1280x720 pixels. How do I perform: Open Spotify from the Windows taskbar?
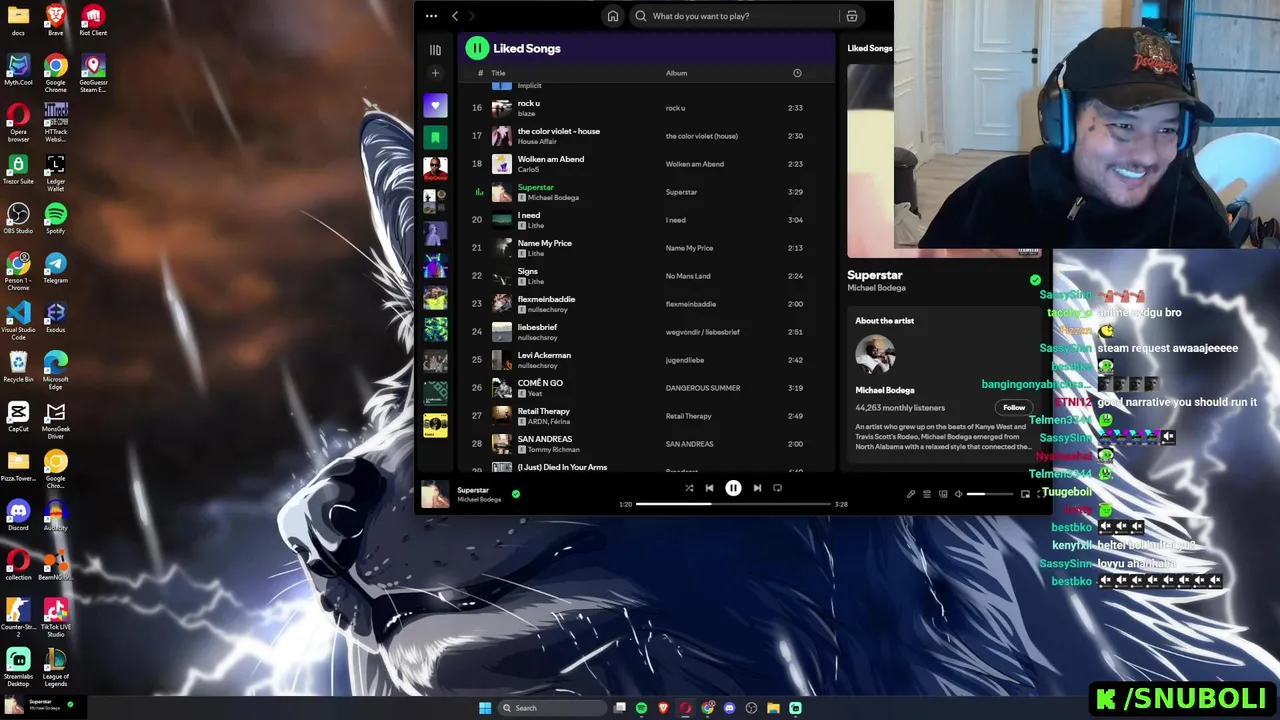tap(641, 708)
